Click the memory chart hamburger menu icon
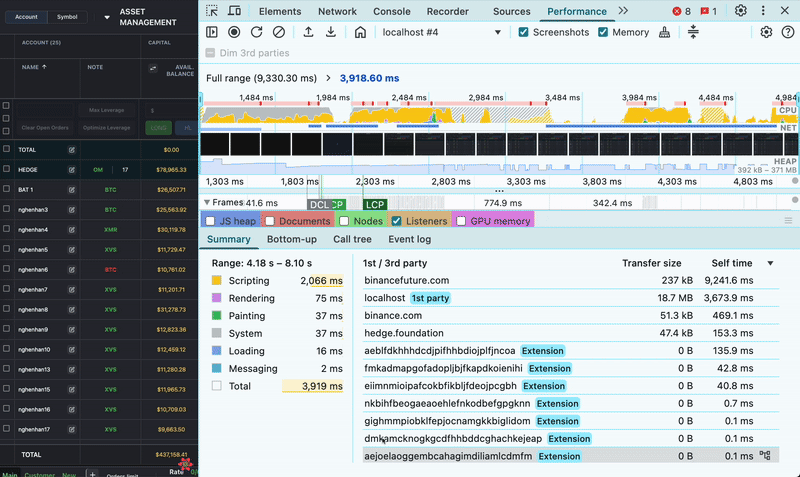 pyautogui.click(x=788, y=220)
